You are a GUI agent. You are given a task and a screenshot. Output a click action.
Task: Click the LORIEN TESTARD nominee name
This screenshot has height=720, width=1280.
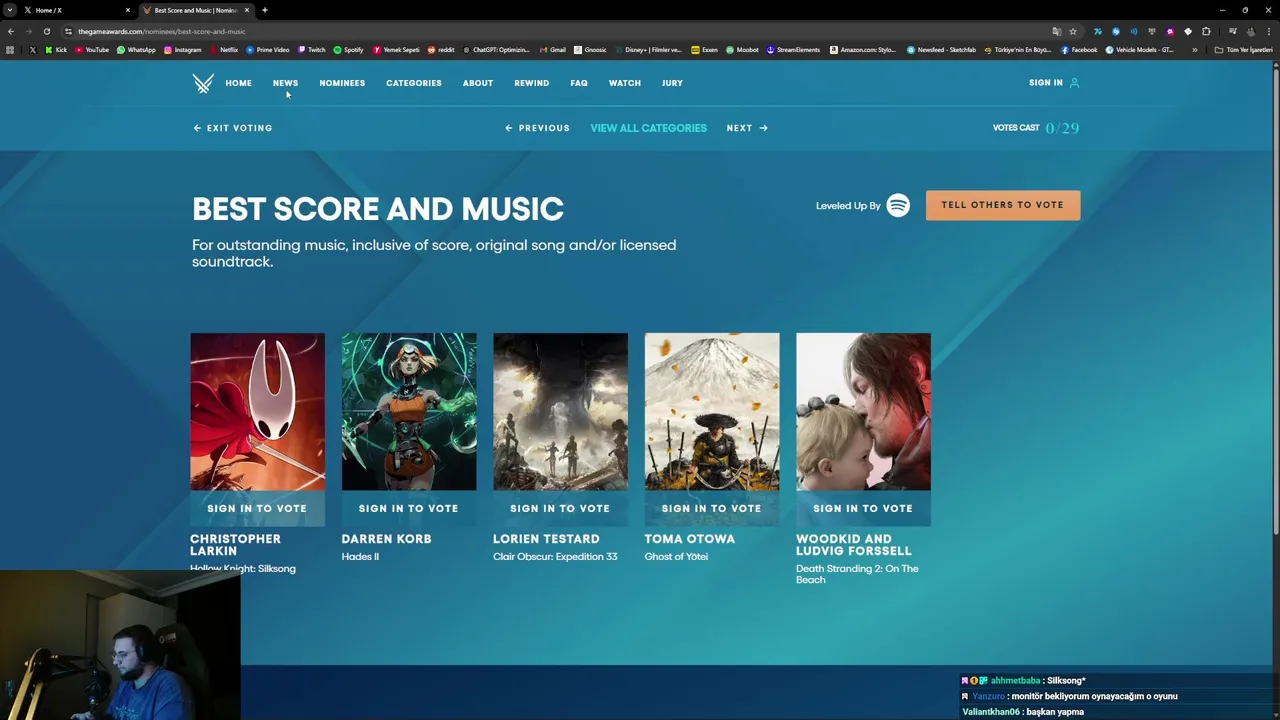(x=546, y=539)
